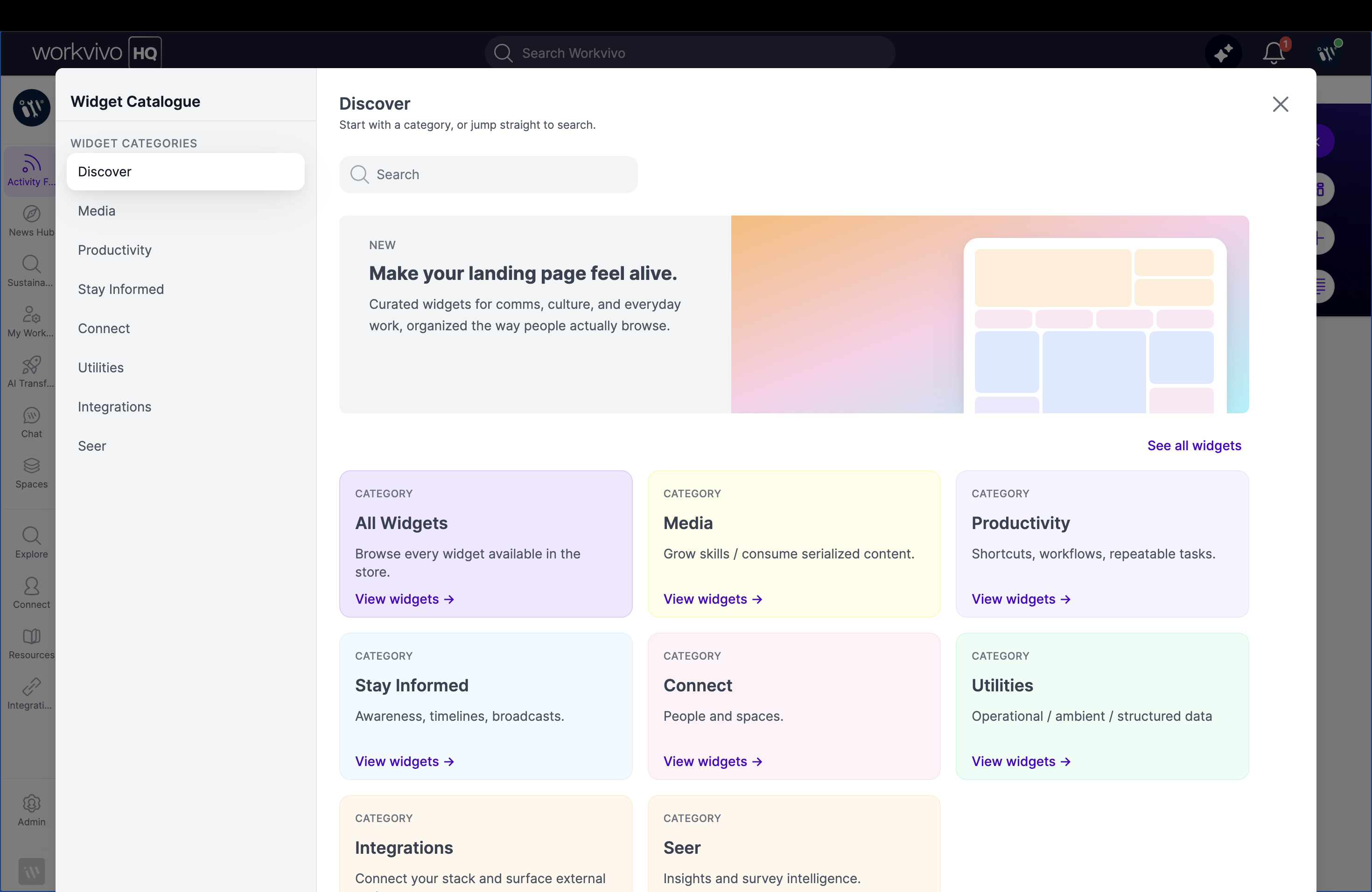
Task: View widgets in the Utilities card
Action: 1021,762
